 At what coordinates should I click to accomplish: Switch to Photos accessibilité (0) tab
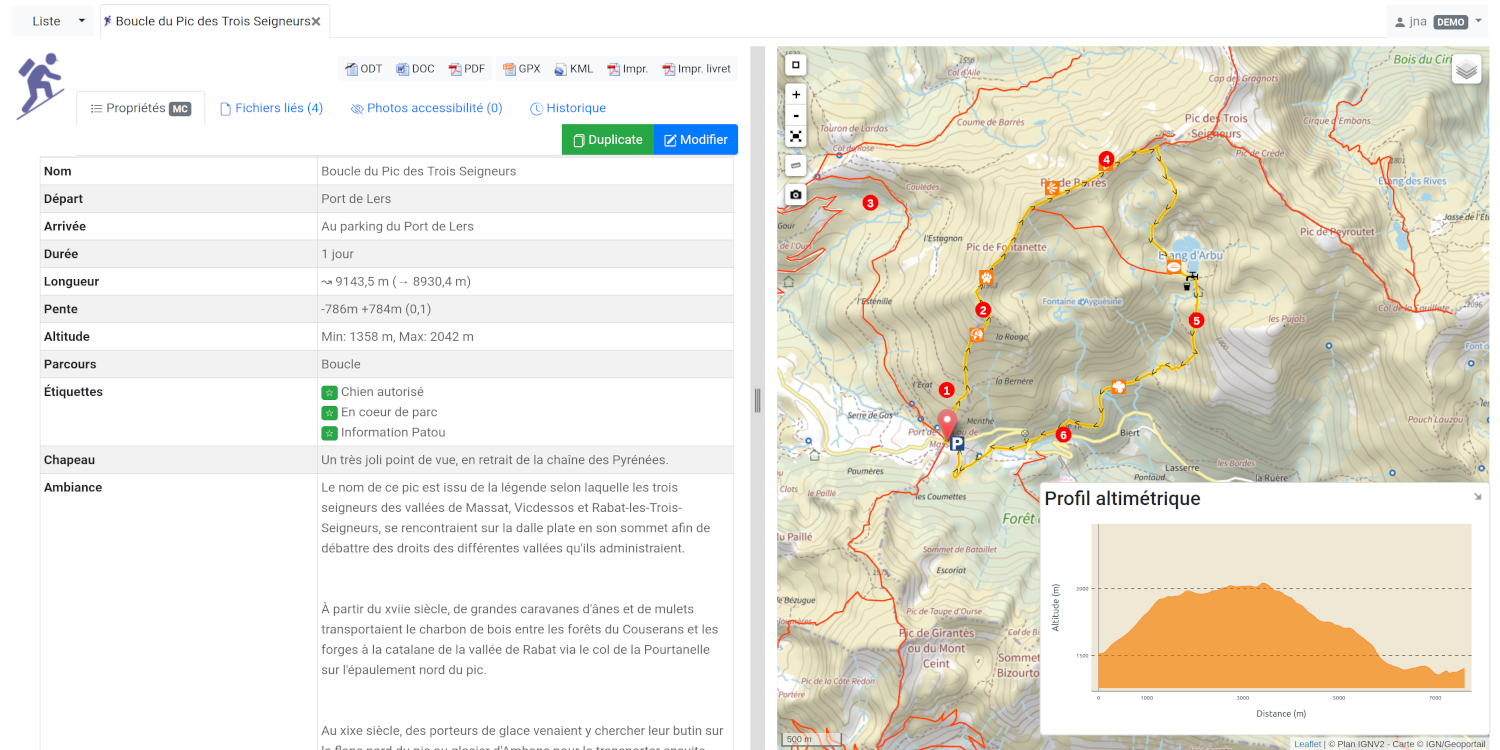(427, 108)
